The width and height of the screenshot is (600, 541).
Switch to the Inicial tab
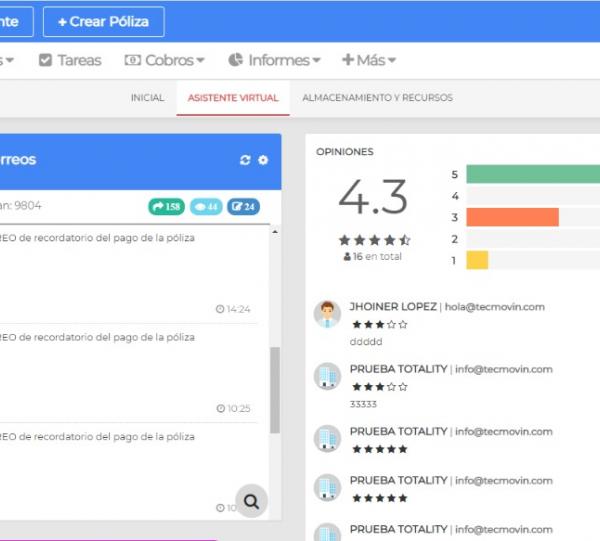(147, 98)
